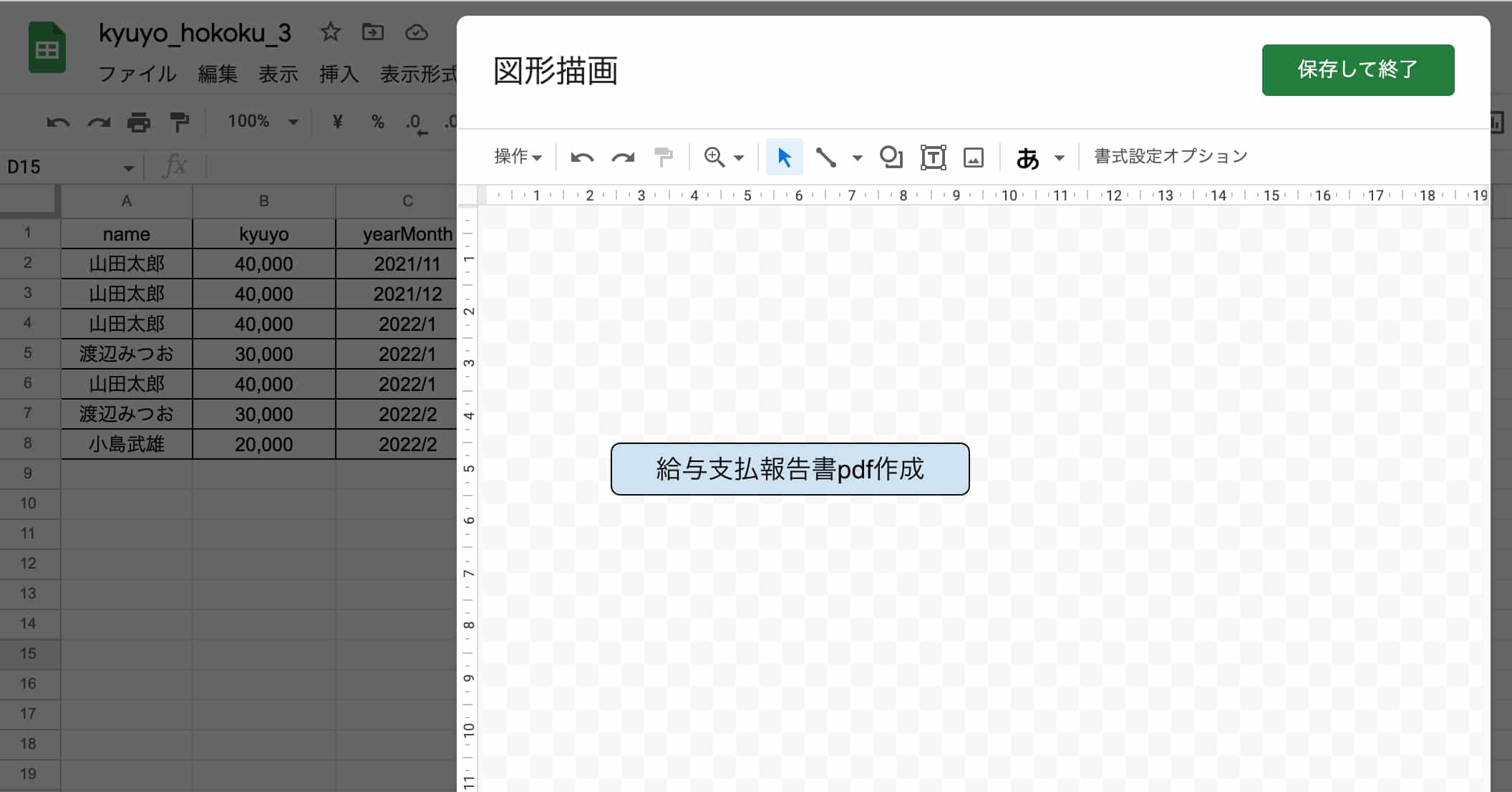Click cell 2021/11 in row 2
The image size is (1512, 792).
[x=397, y=264]
